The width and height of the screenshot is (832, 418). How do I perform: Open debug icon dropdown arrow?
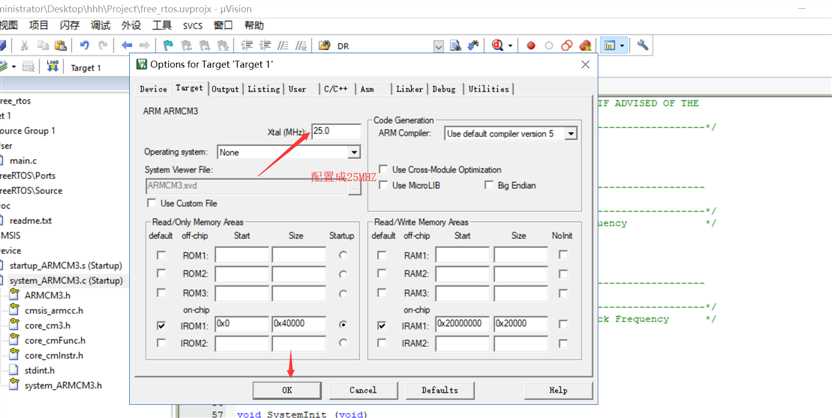510,46
